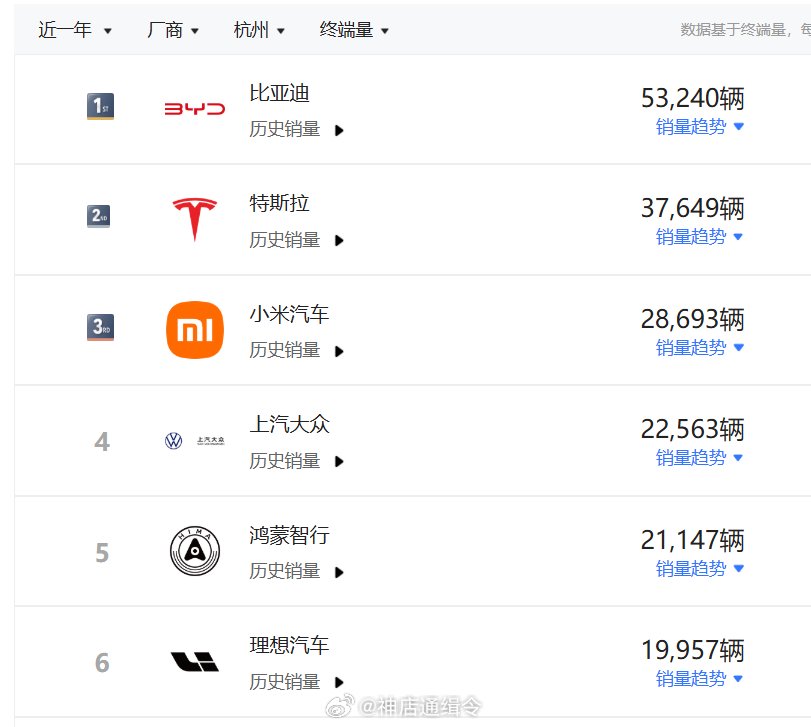The height and width of the screenshot is (727, 811).
Task: Click the Xiaomi MI orange logo
Action: point(195,330)
